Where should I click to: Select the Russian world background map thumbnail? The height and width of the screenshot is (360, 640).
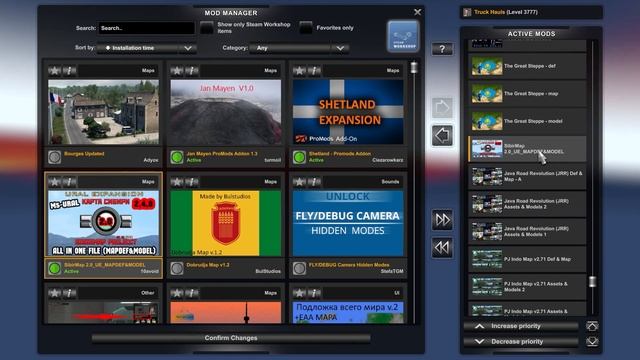[348, 313]
